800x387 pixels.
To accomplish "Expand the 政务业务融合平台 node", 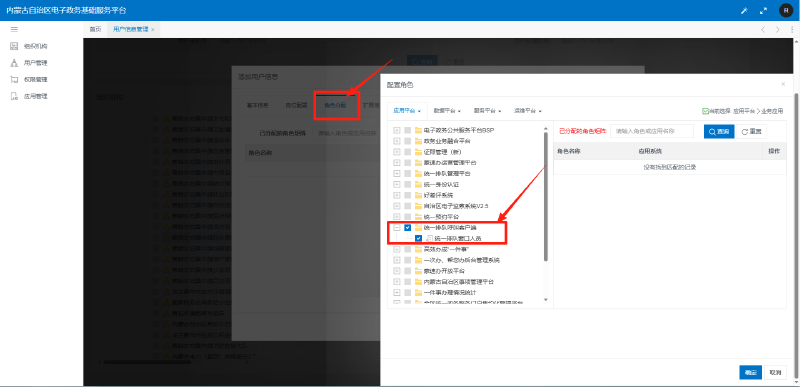I will [397, 141].
